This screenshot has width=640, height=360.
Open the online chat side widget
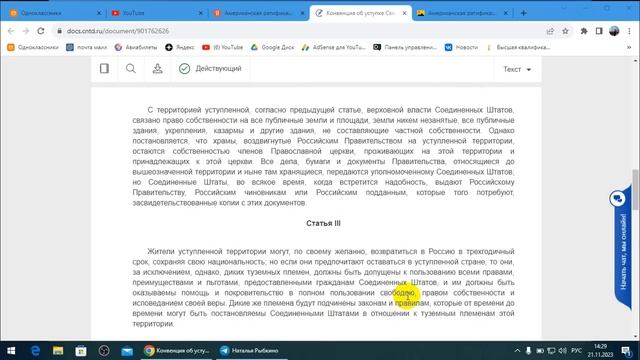tap(622, 248)
